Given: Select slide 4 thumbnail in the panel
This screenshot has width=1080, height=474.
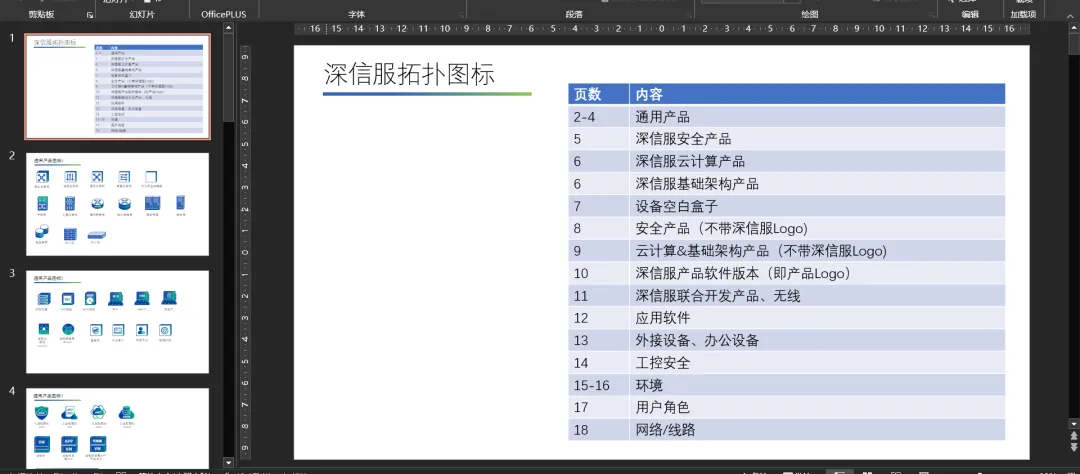Looking at the screenshot, I should click(117, 429).
